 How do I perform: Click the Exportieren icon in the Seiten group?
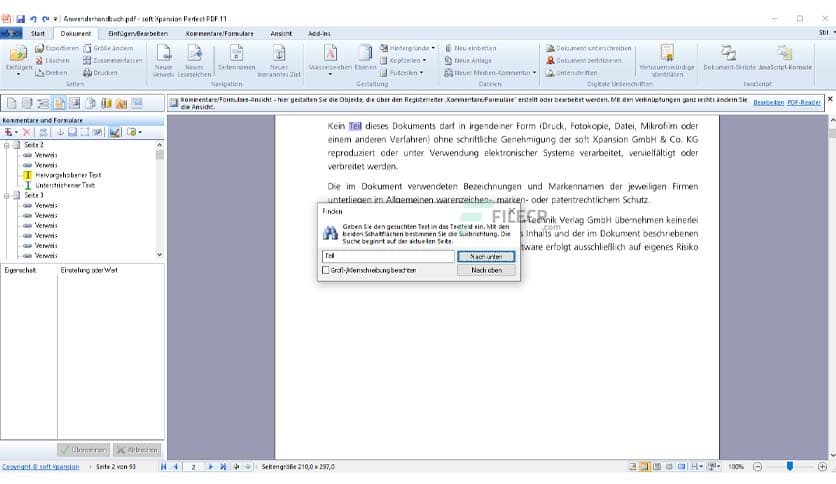(39, 48)
